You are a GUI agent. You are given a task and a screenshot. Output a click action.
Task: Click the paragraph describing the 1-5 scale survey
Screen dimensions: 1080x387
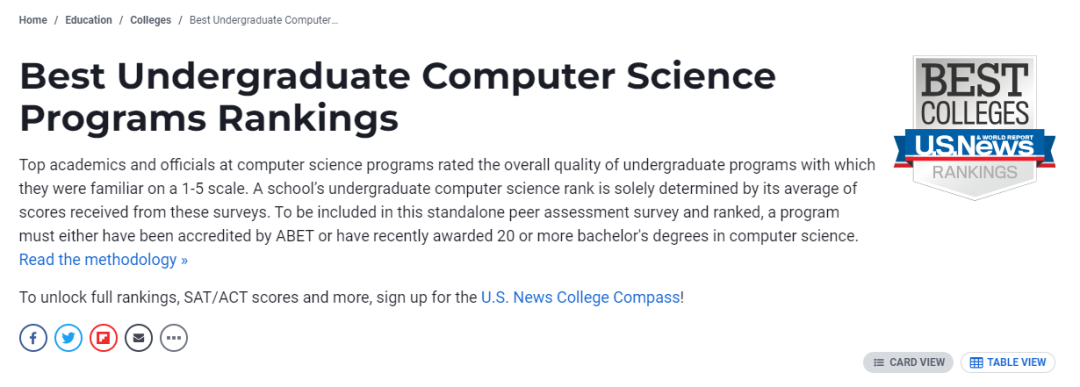click(447, 213)
